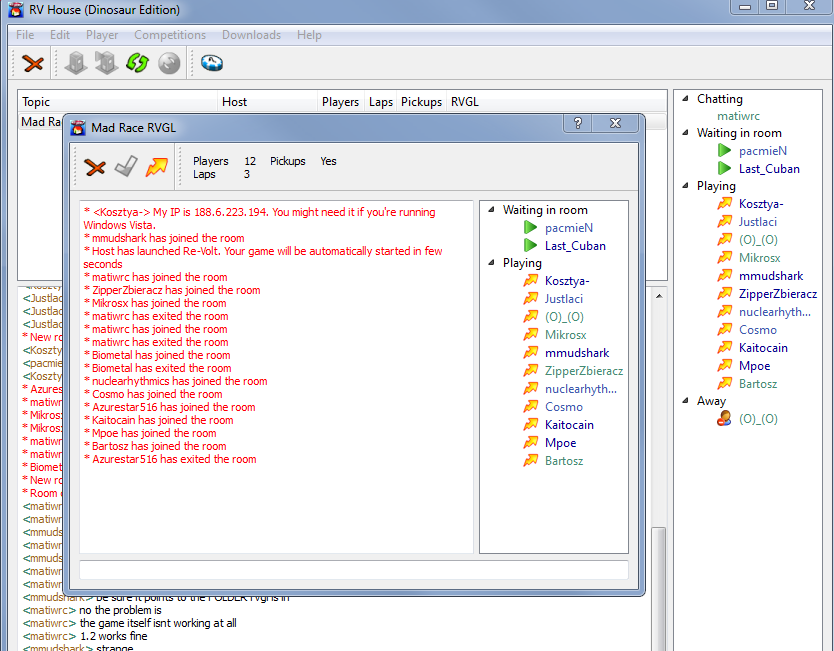Select (O)_(O) in the dialog Playing list
834x651 pixels.
point(564,316)
